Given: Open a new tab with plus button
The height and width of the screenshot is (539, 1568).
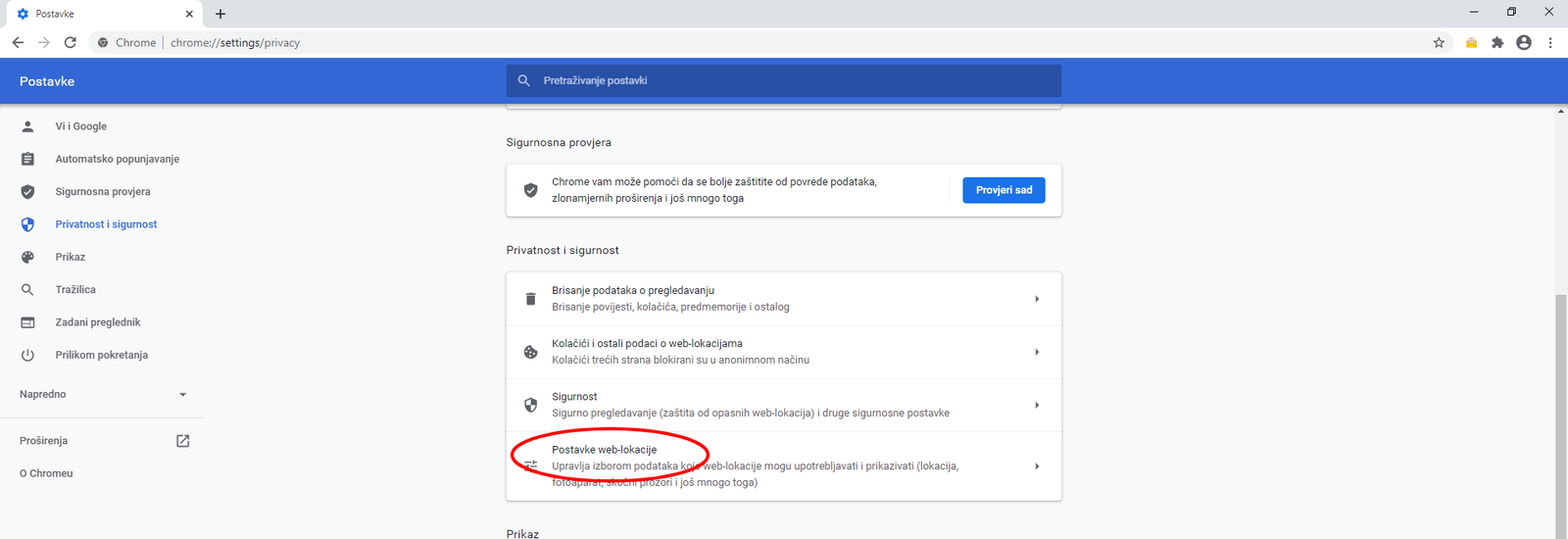Looking at the screenshot, I should coord(220,14).
